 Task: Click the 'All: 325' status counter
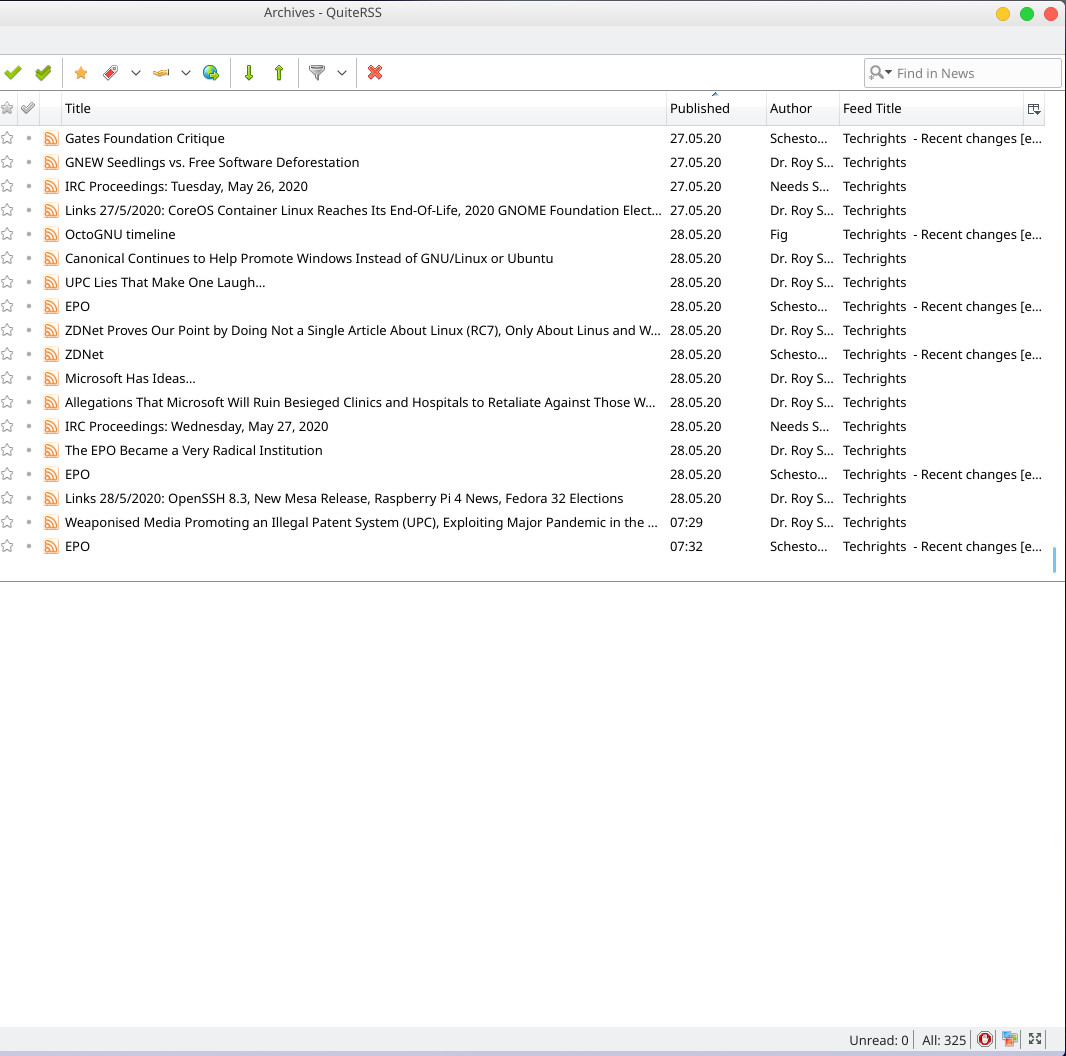coord(944,1040)
